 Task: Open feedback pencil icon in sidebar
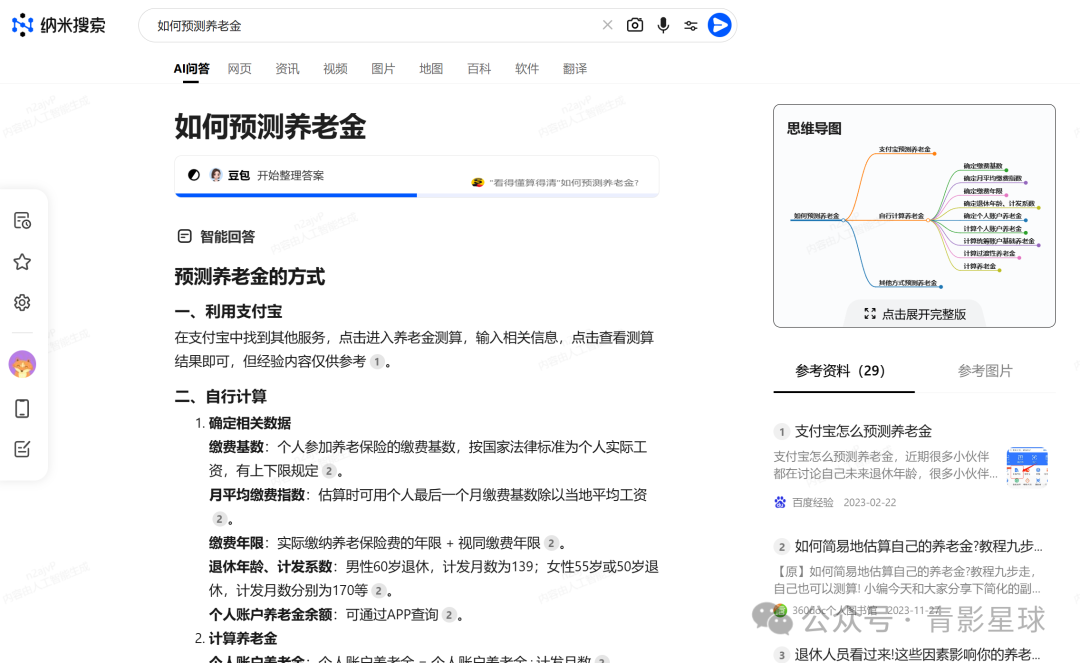click(22, 448)
